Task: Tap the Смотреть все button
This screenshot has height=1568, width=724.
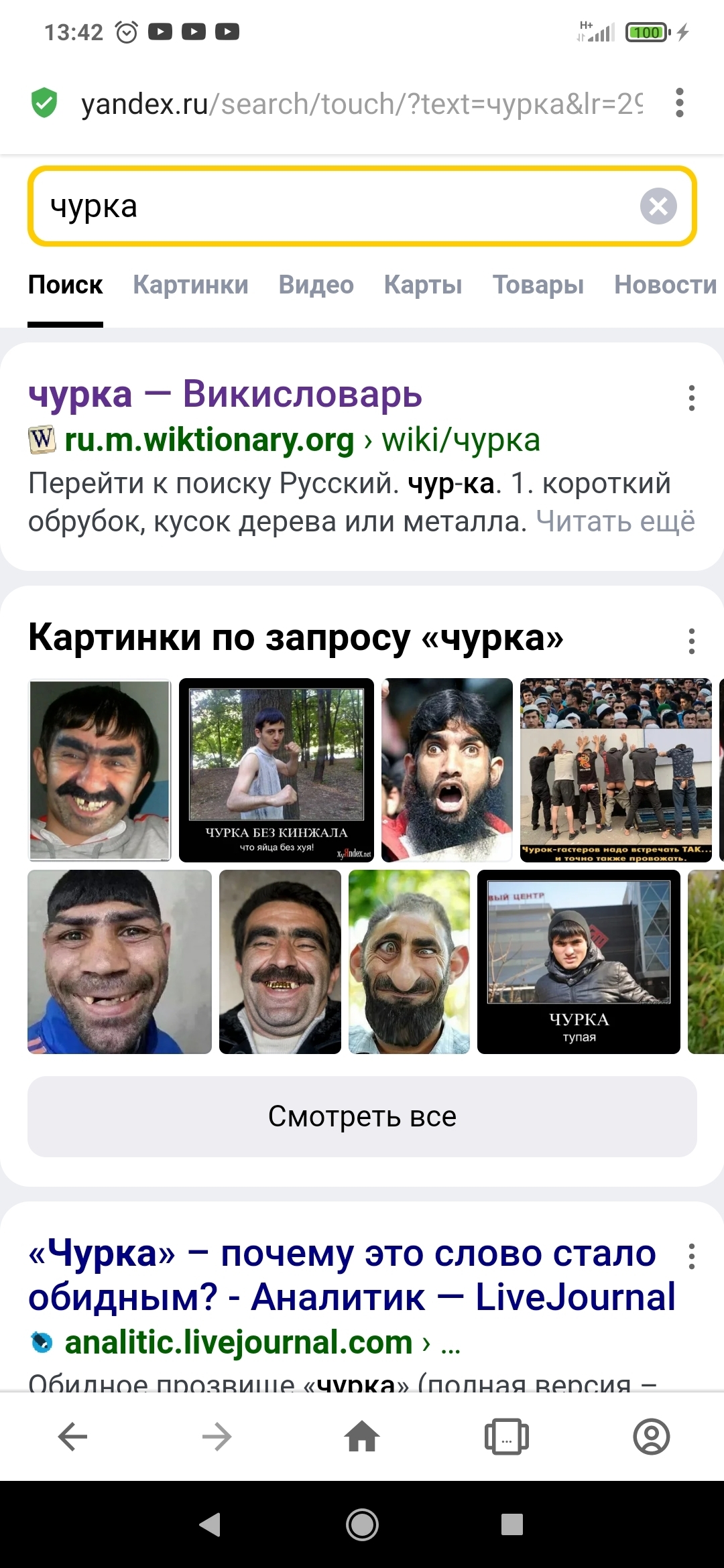Action: pyautogui.click(x=362, y=1116)
